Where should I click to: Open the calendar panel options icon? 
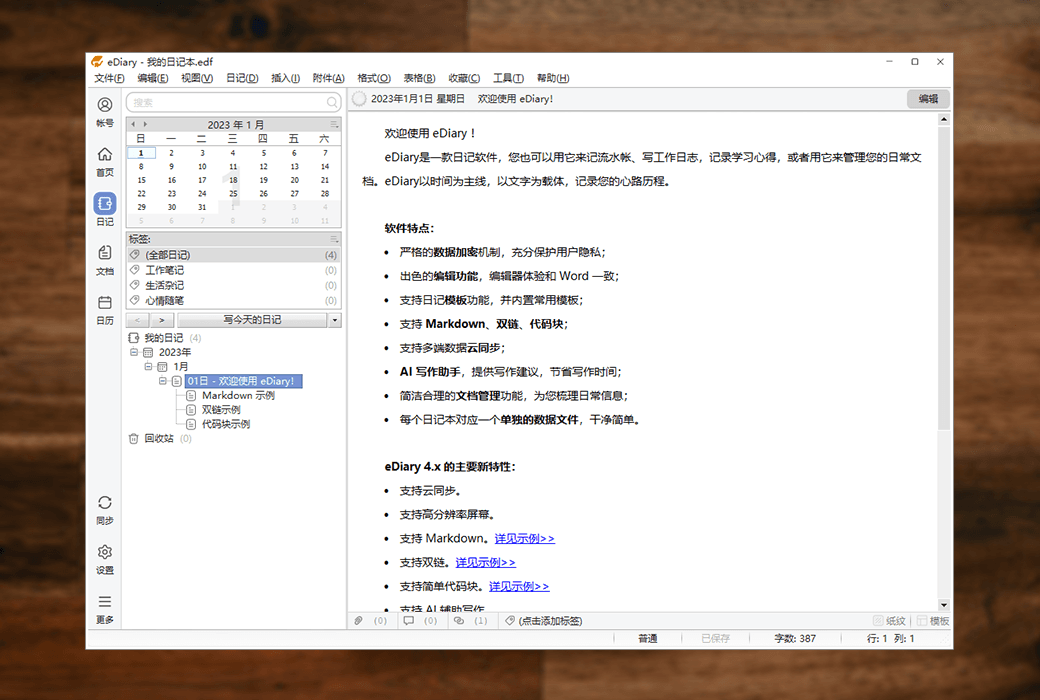(334, 124)
